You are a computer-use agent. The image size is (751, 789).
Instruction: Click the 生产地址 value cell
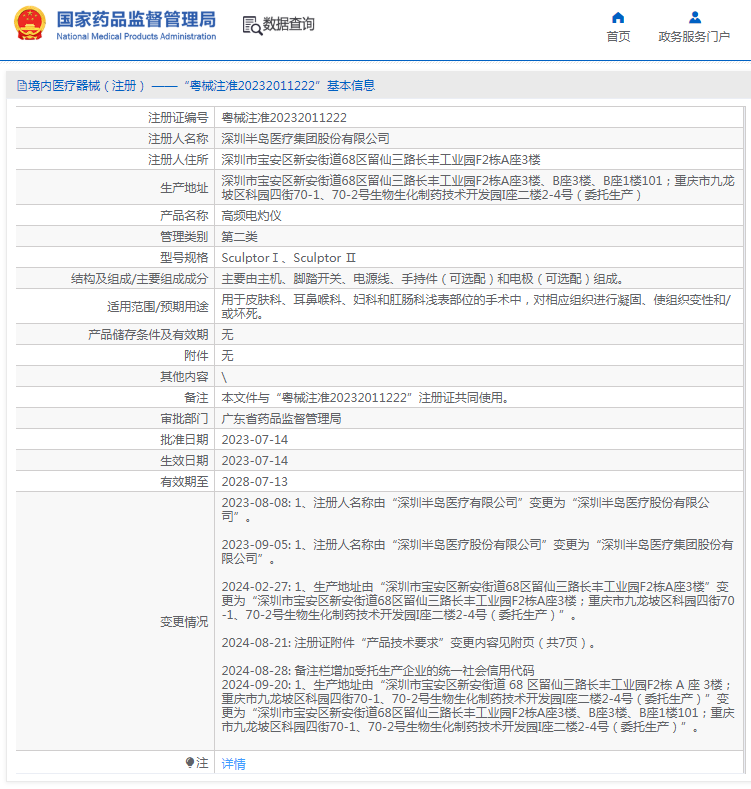478,188
